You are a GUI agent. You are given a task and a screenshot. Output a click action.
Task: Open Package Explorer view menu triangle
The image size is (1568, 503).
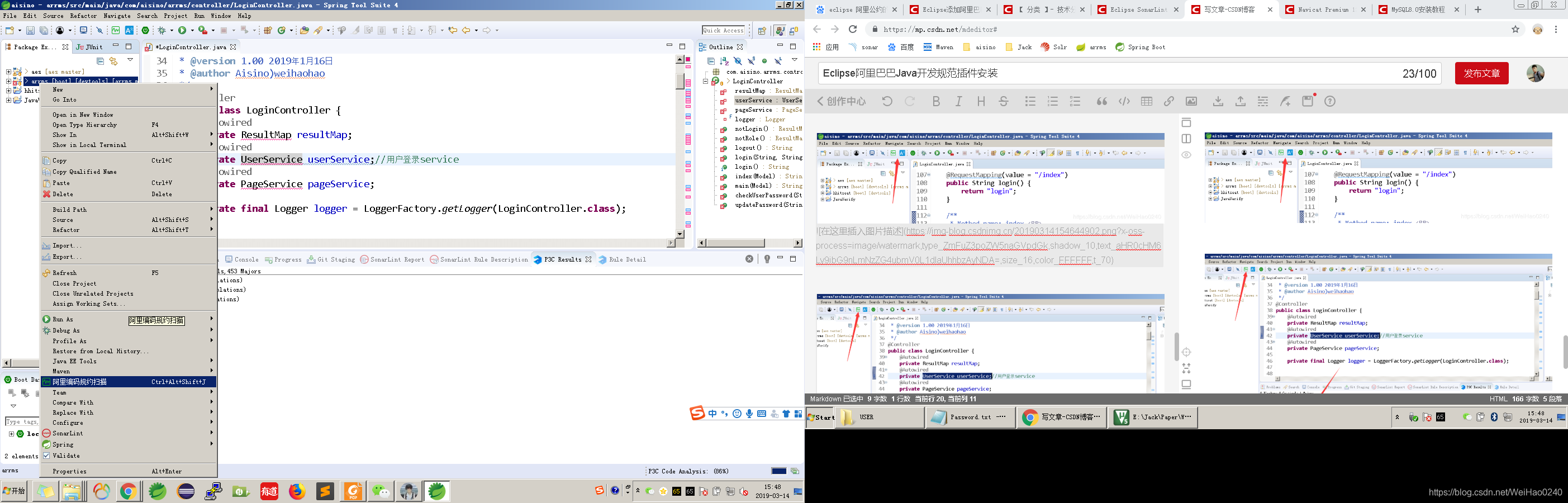point(130,60)
